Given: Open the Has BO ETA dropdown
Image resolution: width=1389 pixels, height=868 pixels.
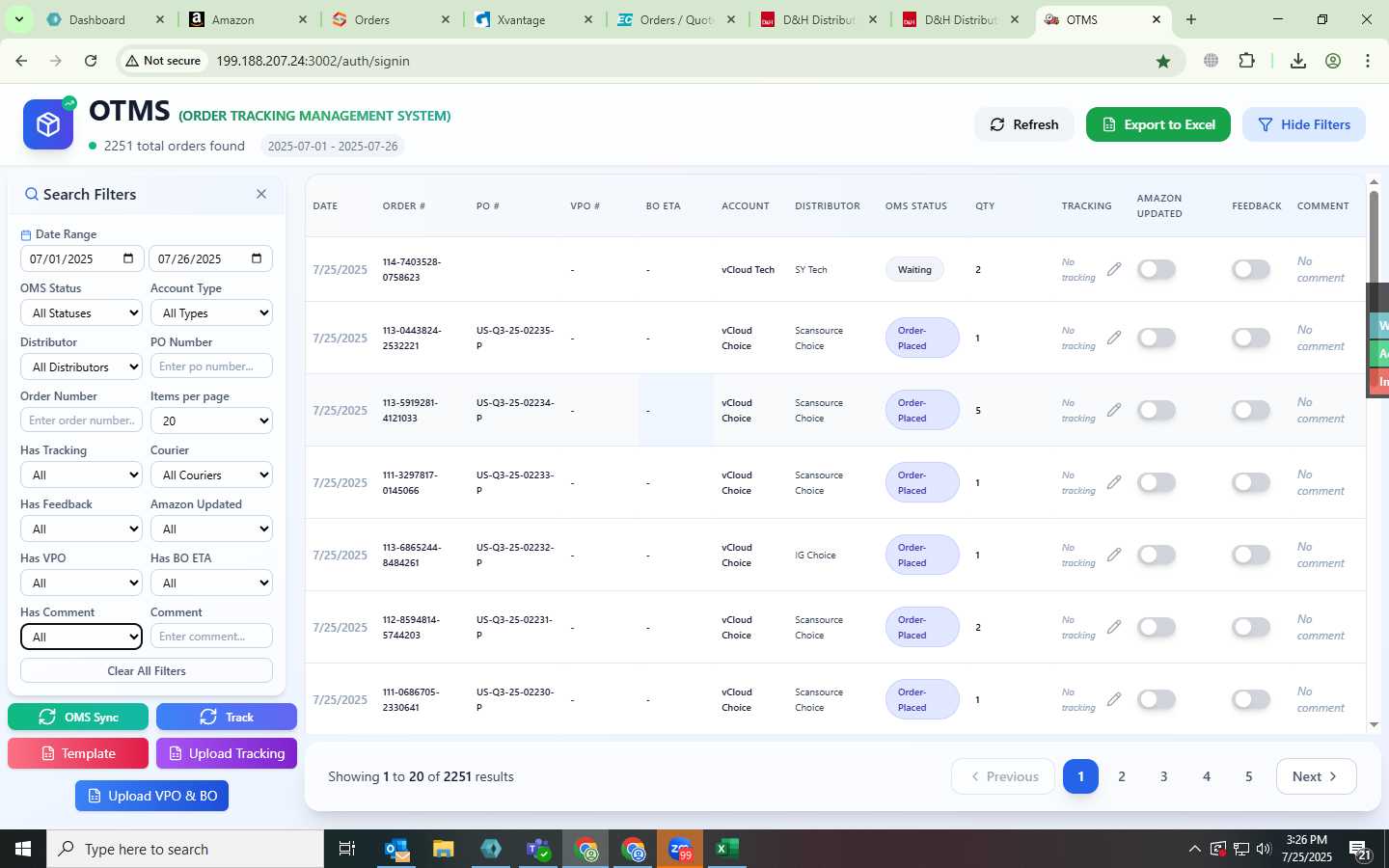Looking at the screenshot, I should coord(211,583).
